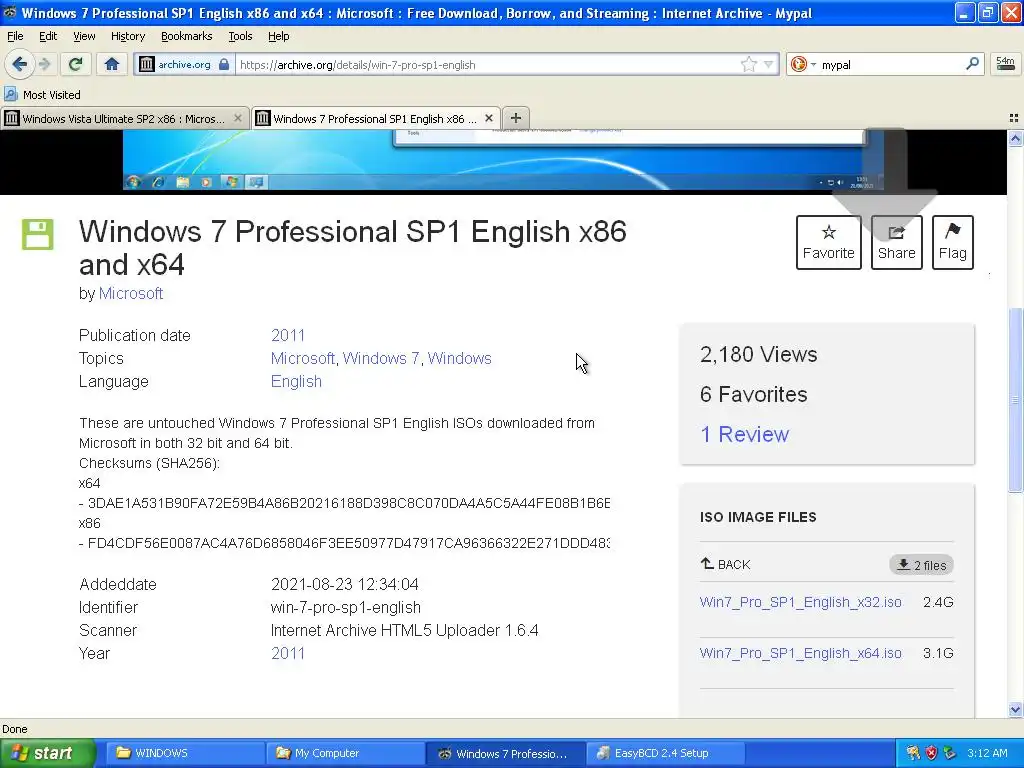The height and width of the screenshot is (768, 1024).
Task: Click the scrollbar down arrow
Action: point(1015,709)
